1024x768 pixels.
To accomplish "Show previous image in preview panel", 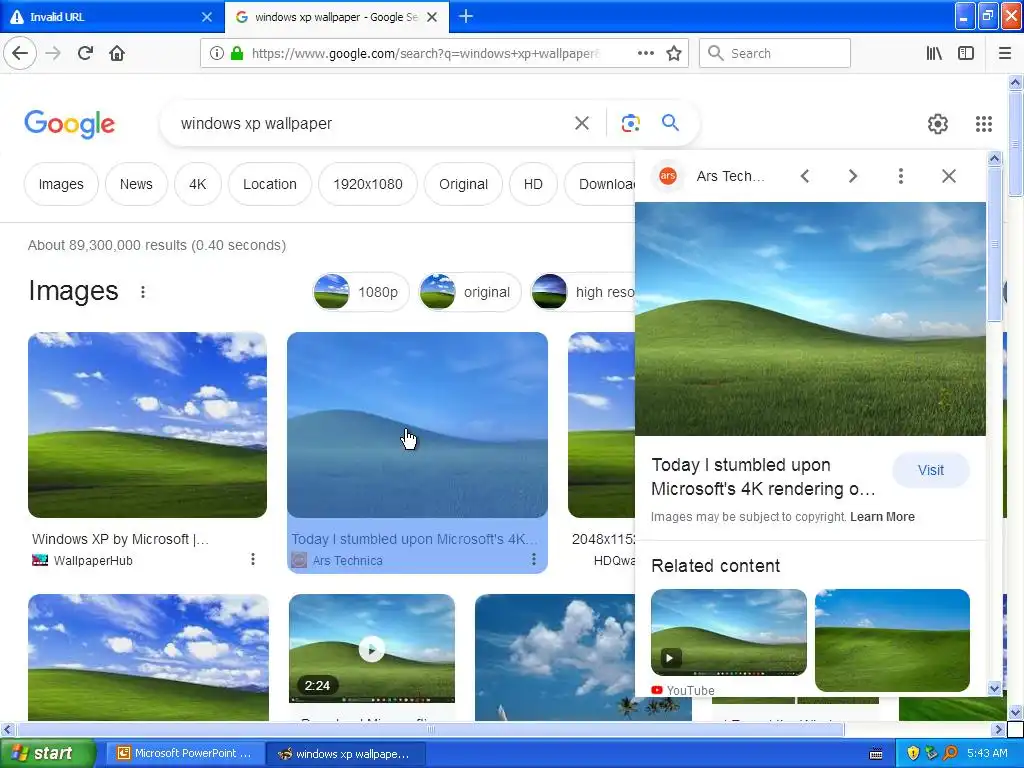I will pos(805,176).
